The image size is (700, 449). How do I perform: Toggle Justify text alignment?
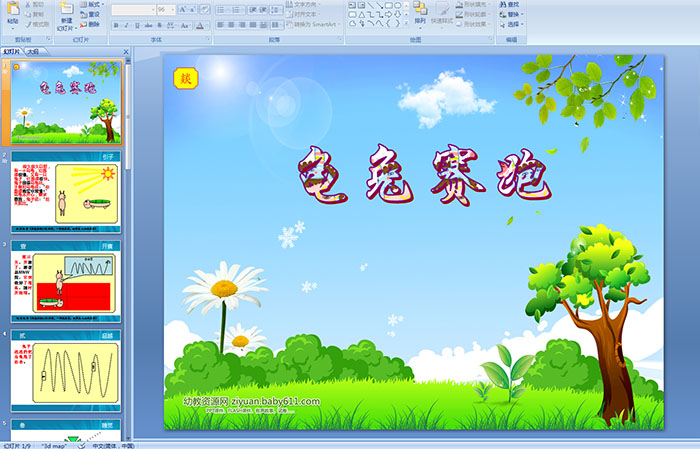click(253, 25)
